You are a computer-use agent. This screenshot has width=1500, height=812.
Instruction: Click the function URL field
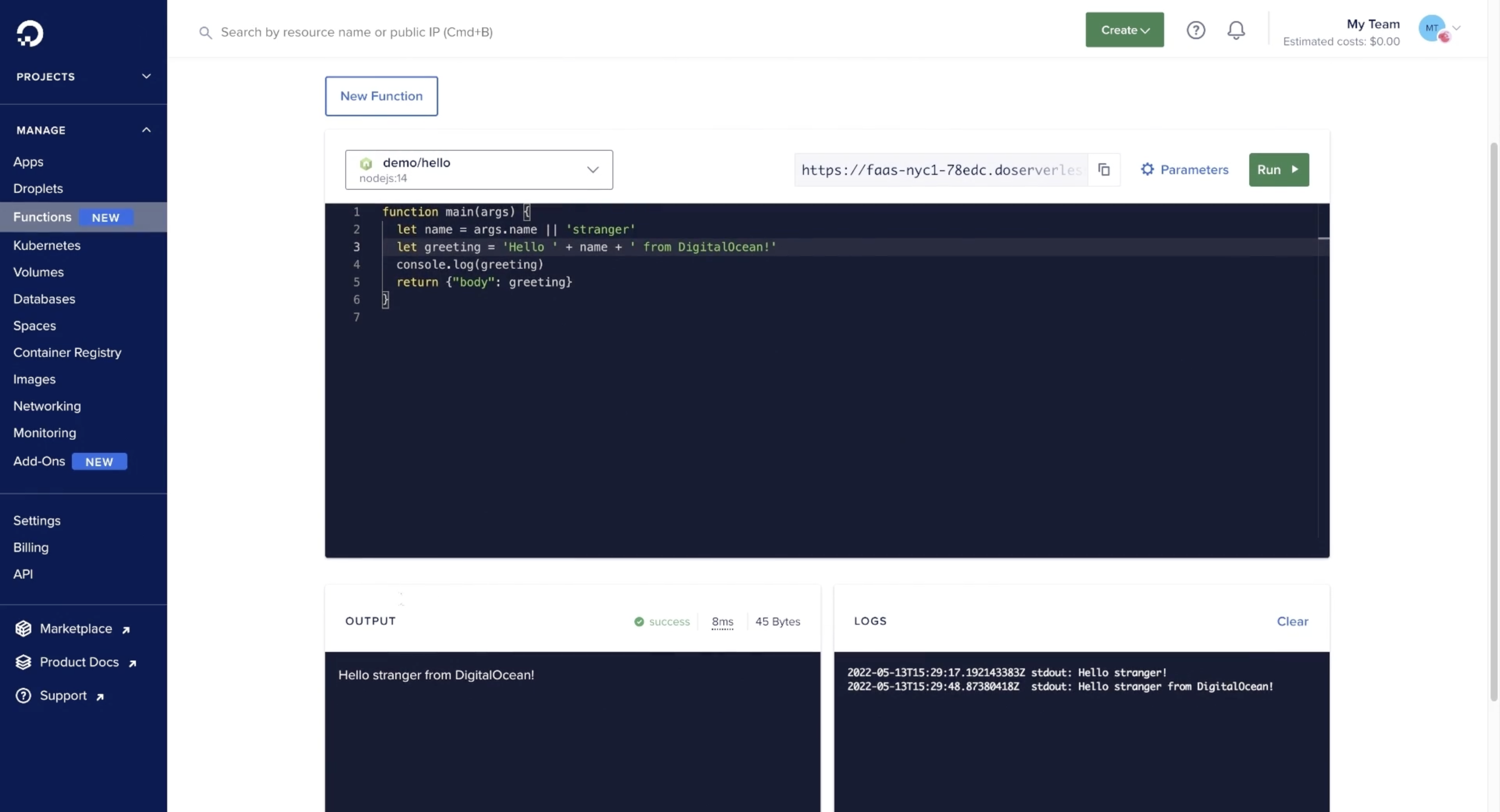941,170
